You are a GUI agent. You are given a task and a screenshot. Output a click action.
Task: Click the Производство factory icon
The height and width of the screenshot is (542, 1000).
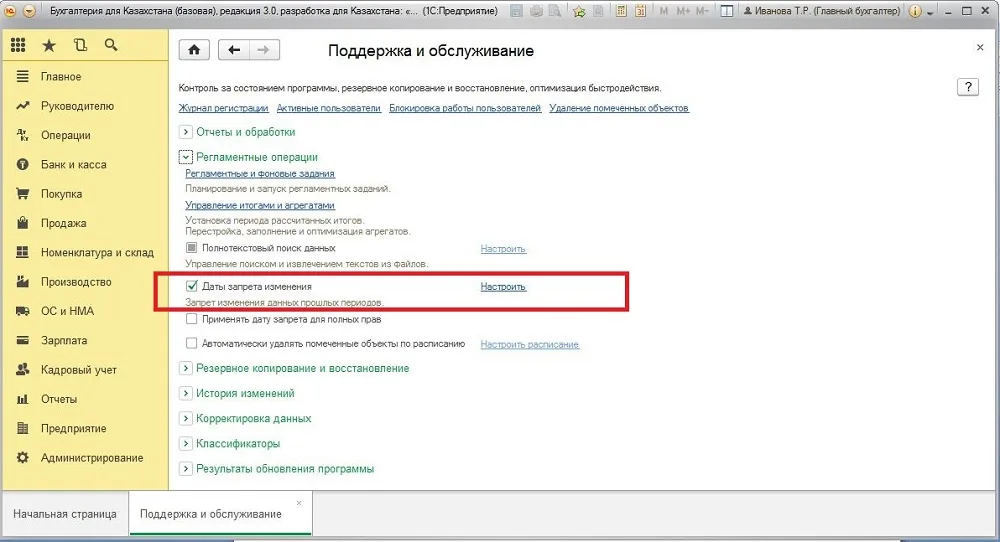pos(22,282)
